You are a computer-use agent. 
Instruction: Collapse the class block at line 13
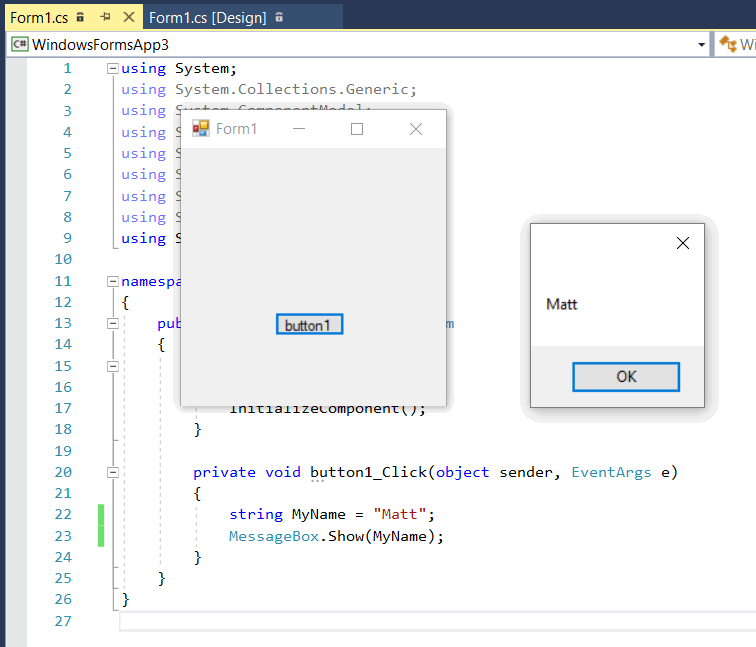click(x=112, y=324)
